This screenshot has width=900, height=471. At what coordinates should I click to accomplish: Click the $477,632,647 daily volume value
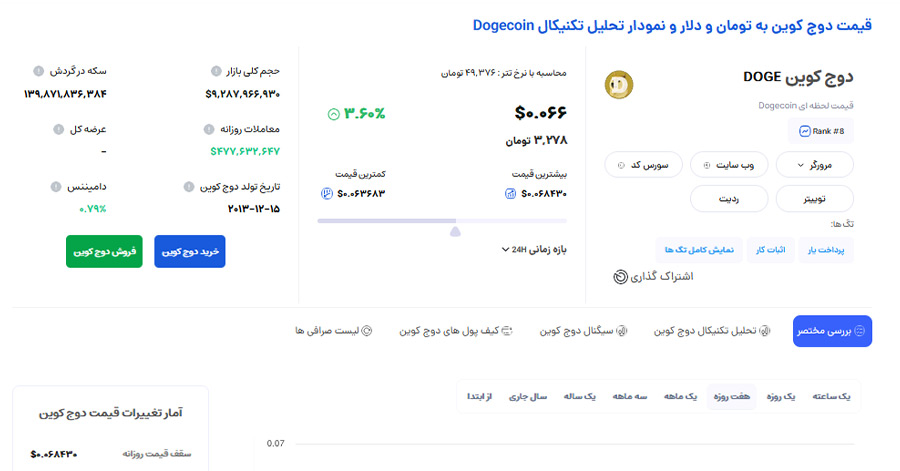(245, 151)
